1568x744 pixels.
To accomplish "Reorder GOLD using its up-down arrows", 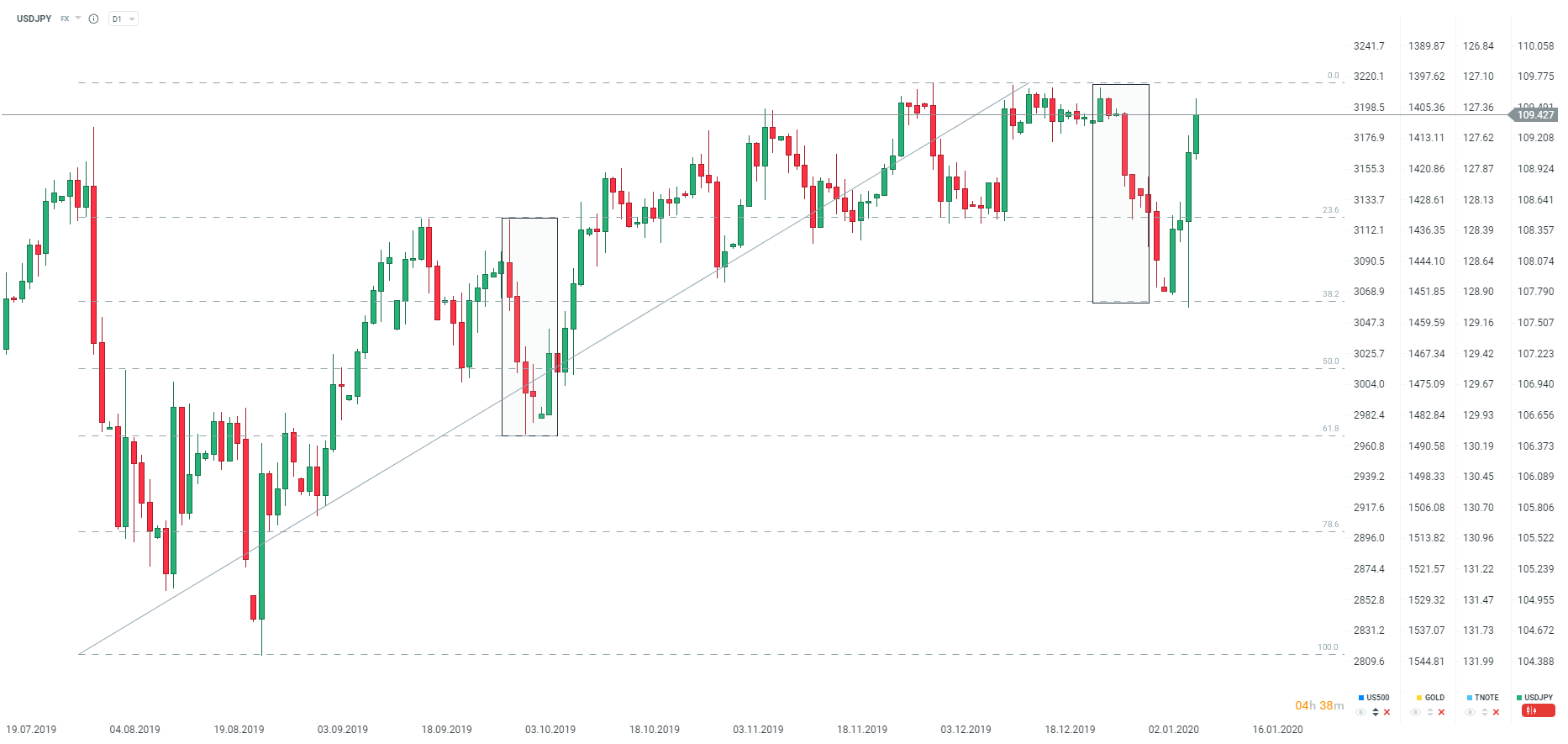I will click(1429, 712).
